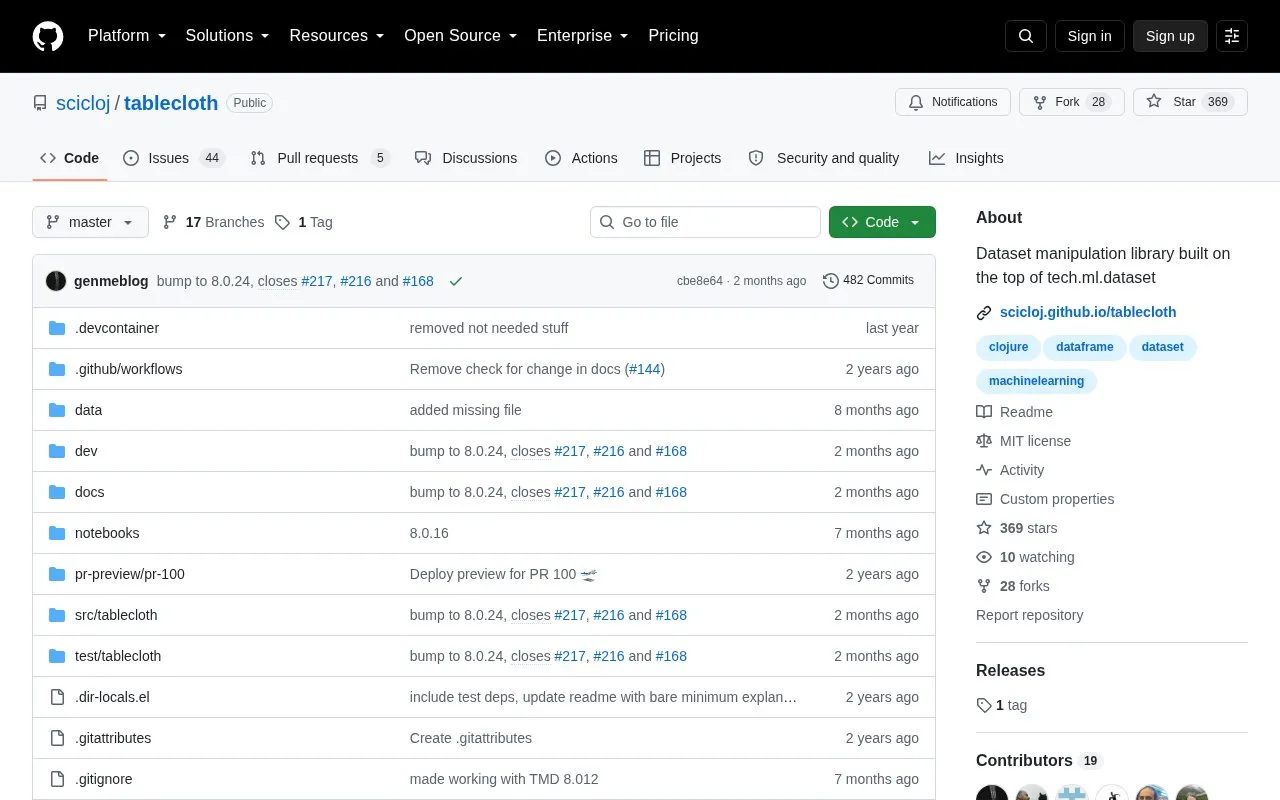Switch to the Projects tab

point(682,158)
